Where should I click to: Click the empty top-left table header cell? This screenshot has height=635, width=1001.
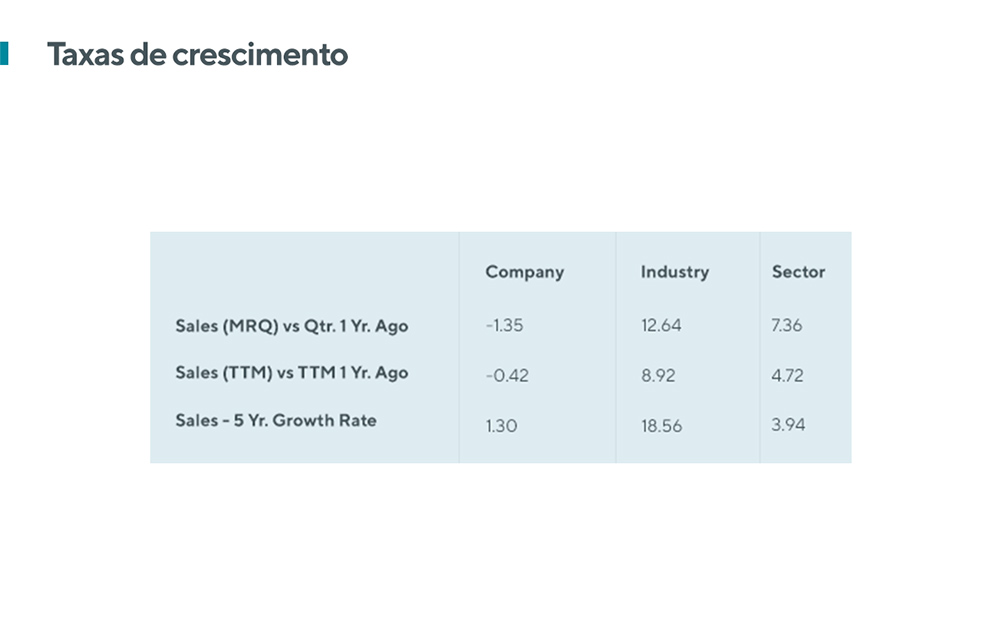pos(305,272)
